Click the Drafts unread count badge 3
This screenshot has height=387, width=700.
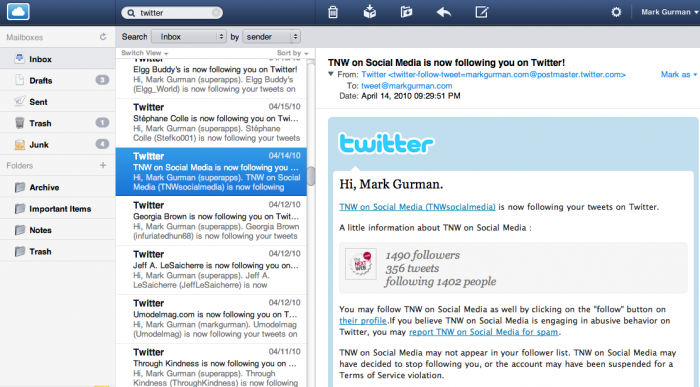tap(102, 80)
